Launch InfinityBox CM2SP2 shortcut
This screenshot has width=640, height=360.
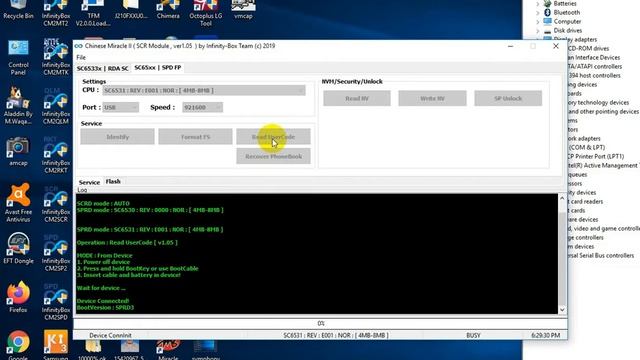56,253
